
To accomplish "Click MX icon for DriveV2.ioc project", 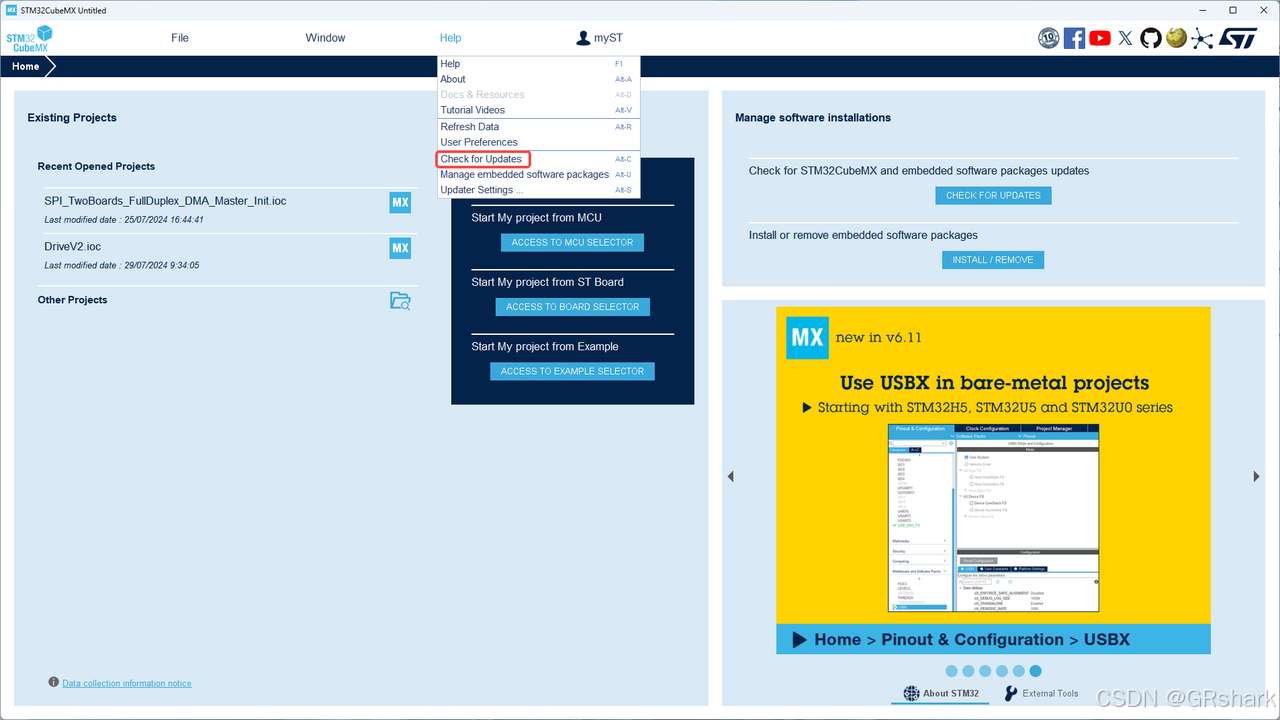I will (400, 248).
